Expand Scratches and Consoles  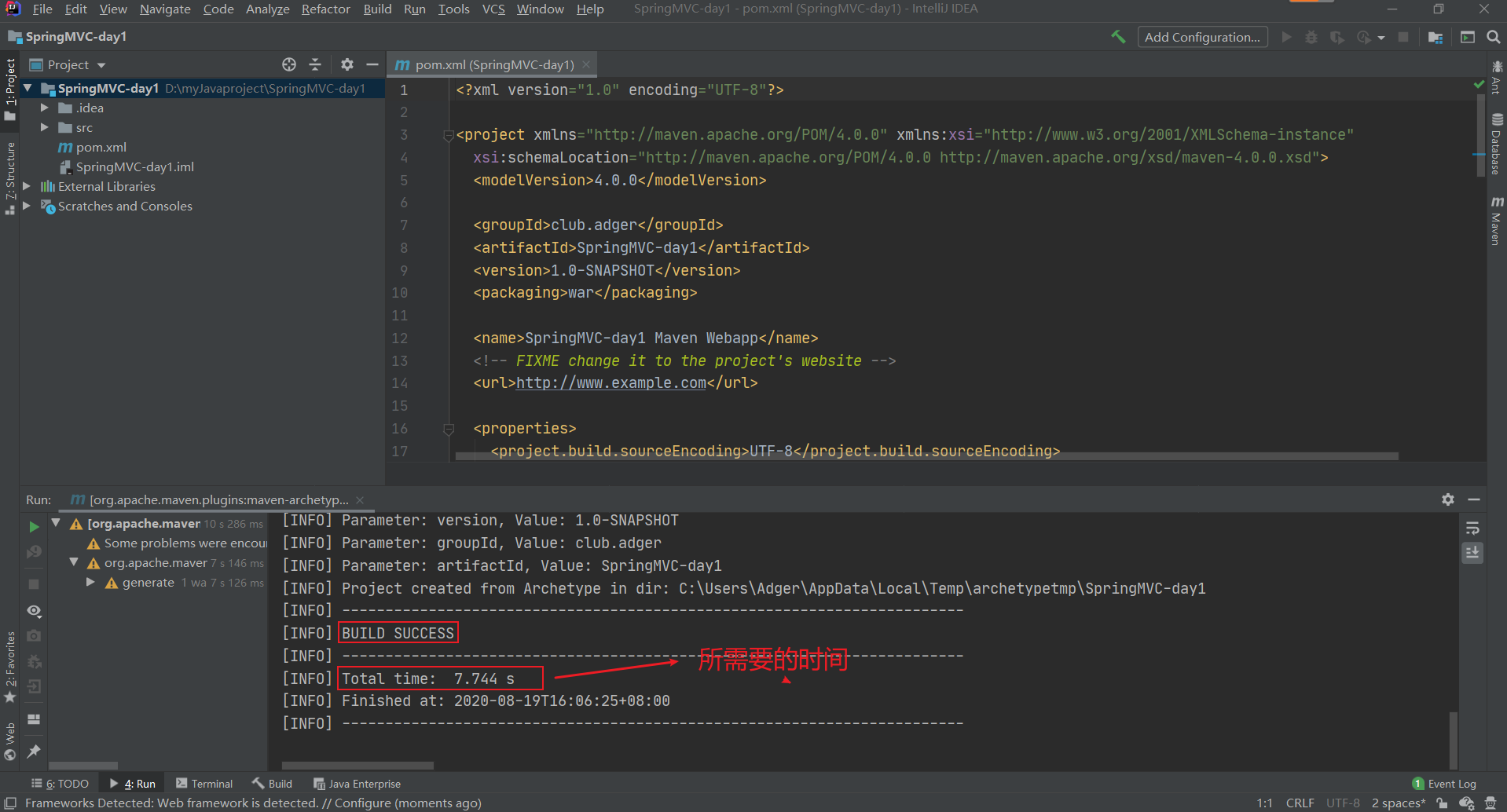click(x=27, y=206)
